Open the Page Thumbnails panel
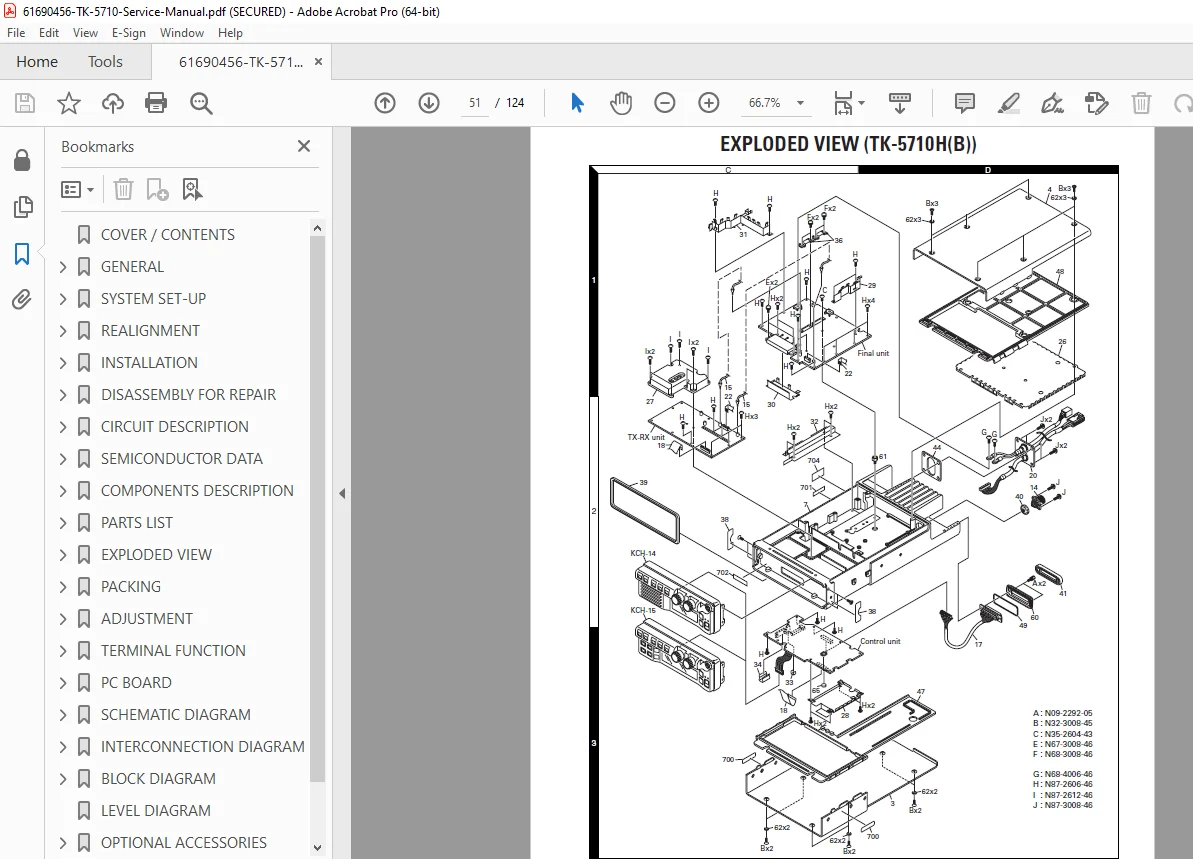This screenshot has width=1193, height=859. pos(23,207)
